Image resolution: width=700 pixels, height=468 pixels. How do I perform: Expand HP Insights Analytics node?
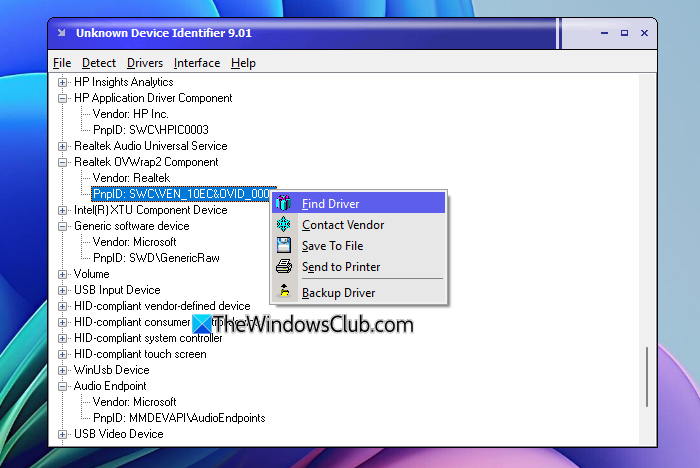(x=62, y=82)
